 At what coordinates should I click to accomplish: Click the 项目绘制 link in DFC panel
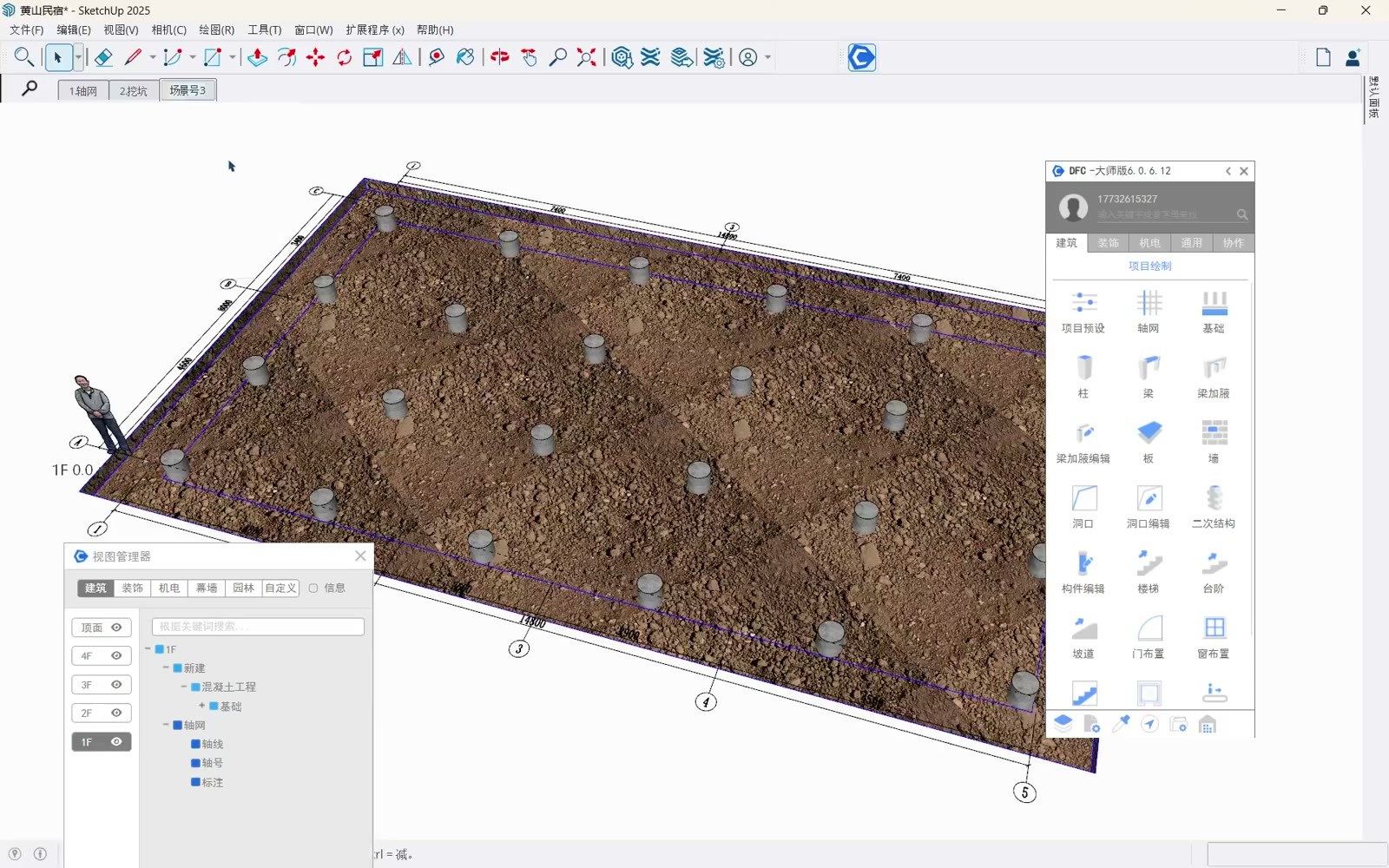pyautogui.click(x=1149, y=266)
